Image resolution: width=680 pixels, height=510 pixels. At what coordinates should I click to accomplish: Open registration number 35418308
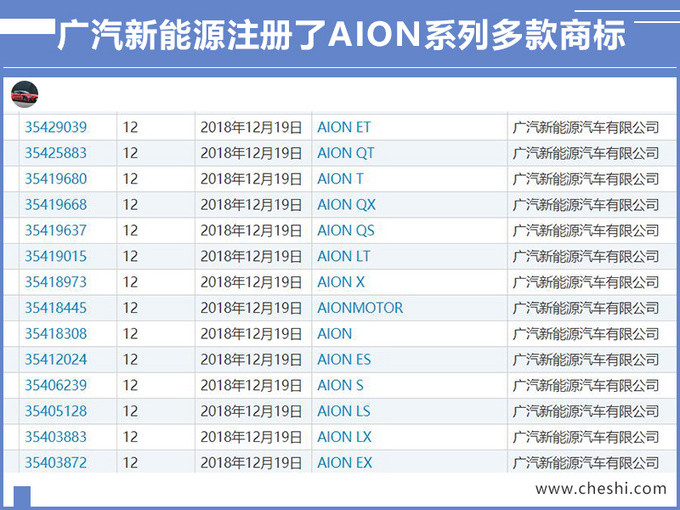(56, 333)
